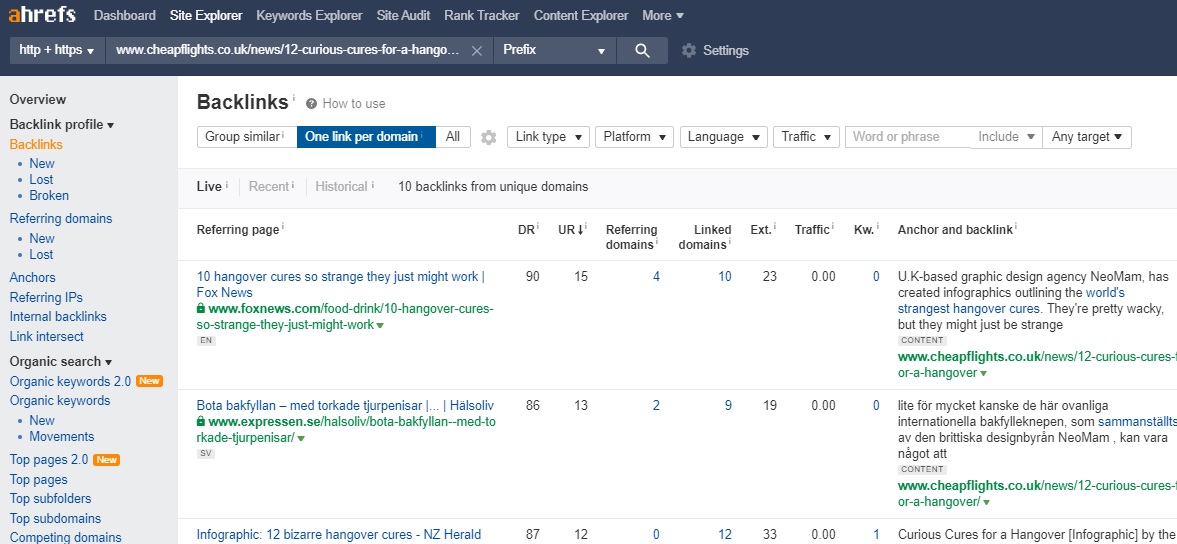1177x544 pixels.
Task: Sort by the Referring domains column header
Action: tap(633, 236)
